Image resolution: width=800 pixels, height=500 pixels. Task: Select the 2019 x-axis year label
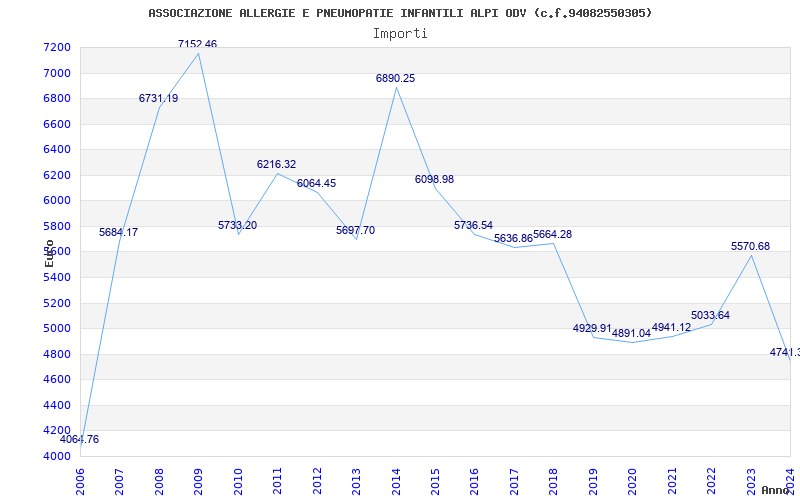593,481
